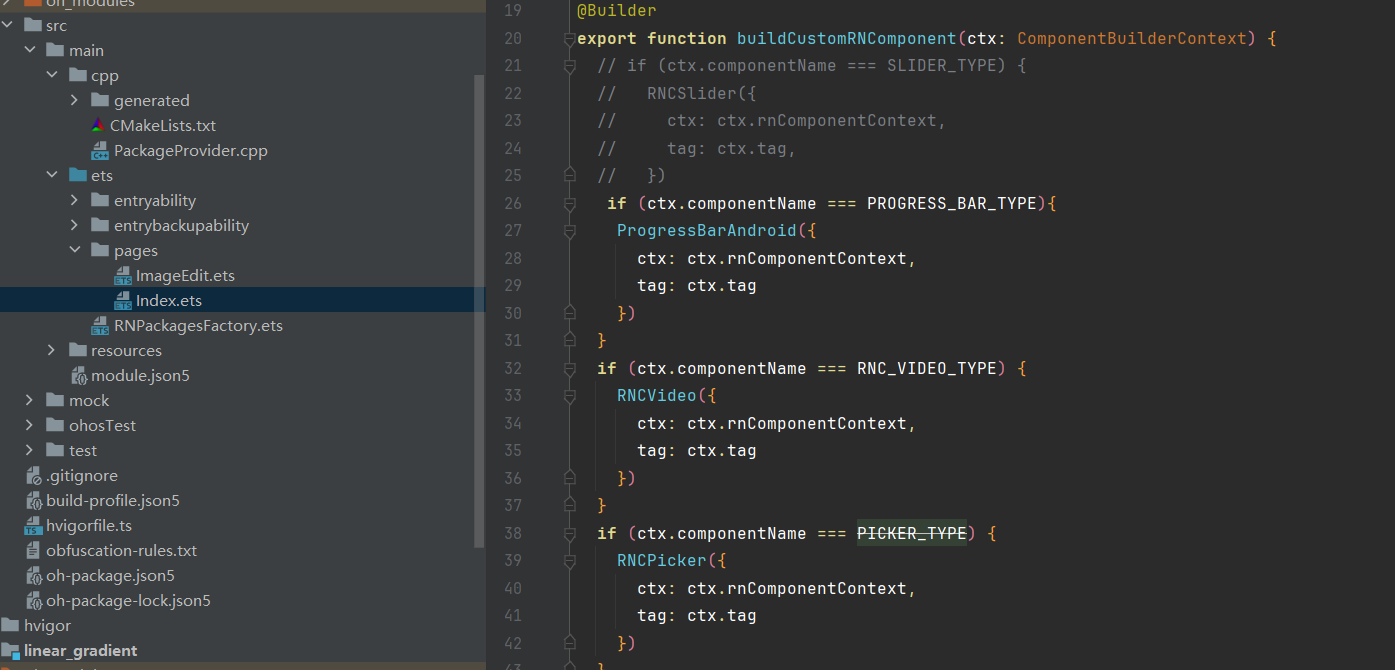The height and width of the screenshot is (670, 1395).
Task: Click the folder icon of ohosTest
Action: pyautogui.click(x=54, y=426)
